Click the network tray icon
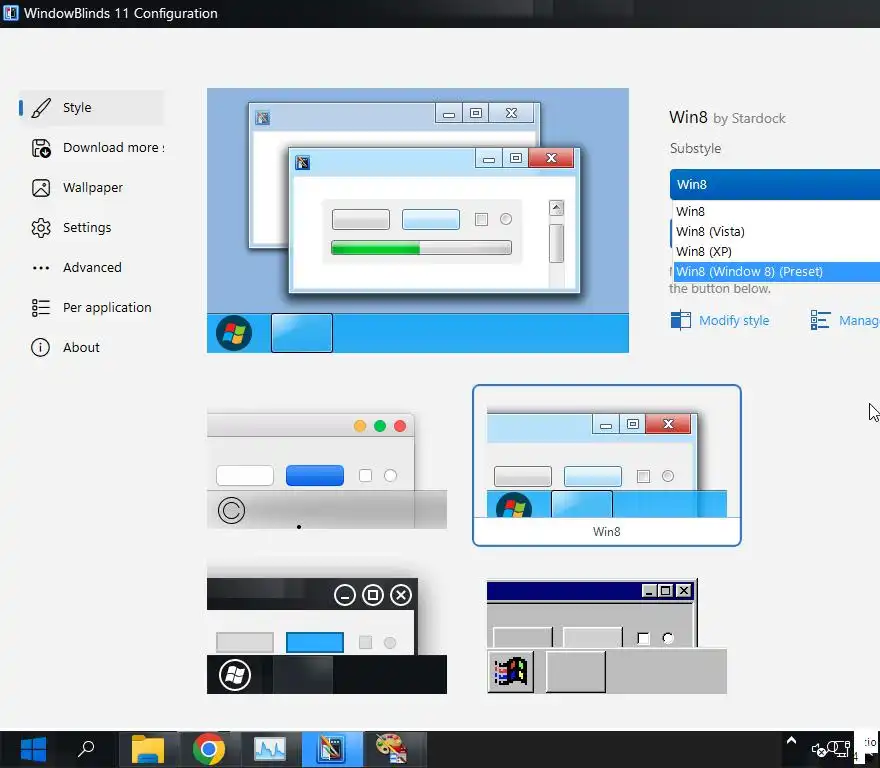This screenshot has height=768, width=880. point(840,748)
